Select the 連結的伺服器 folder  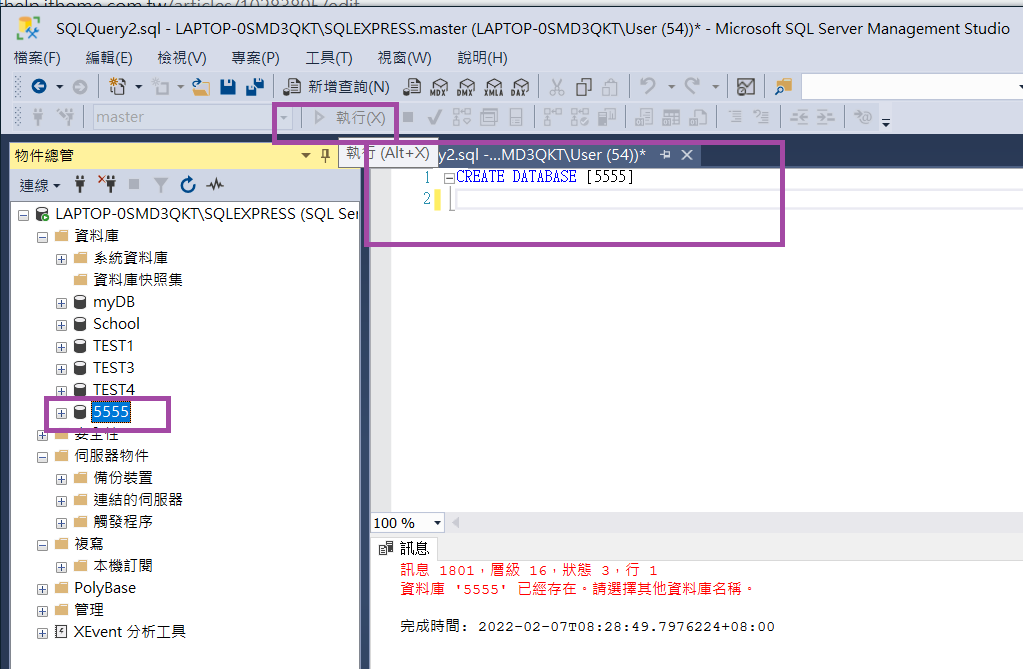point(138,500)
